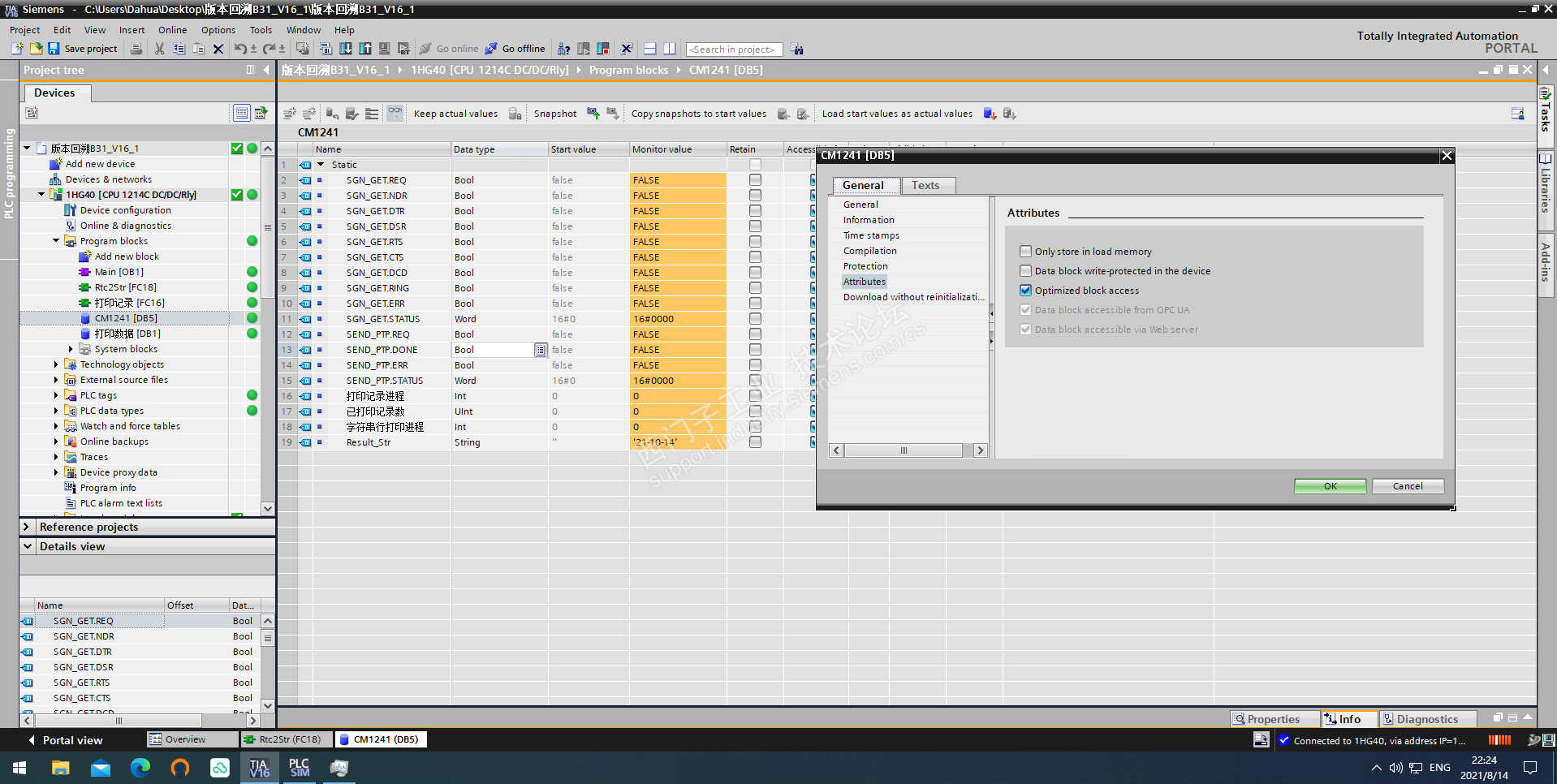This screenshot has width=1557, height=784.
Task: Click the dialog navigation horizontal scrollbar
Action: pyautogui.click(x=904, y=450)
